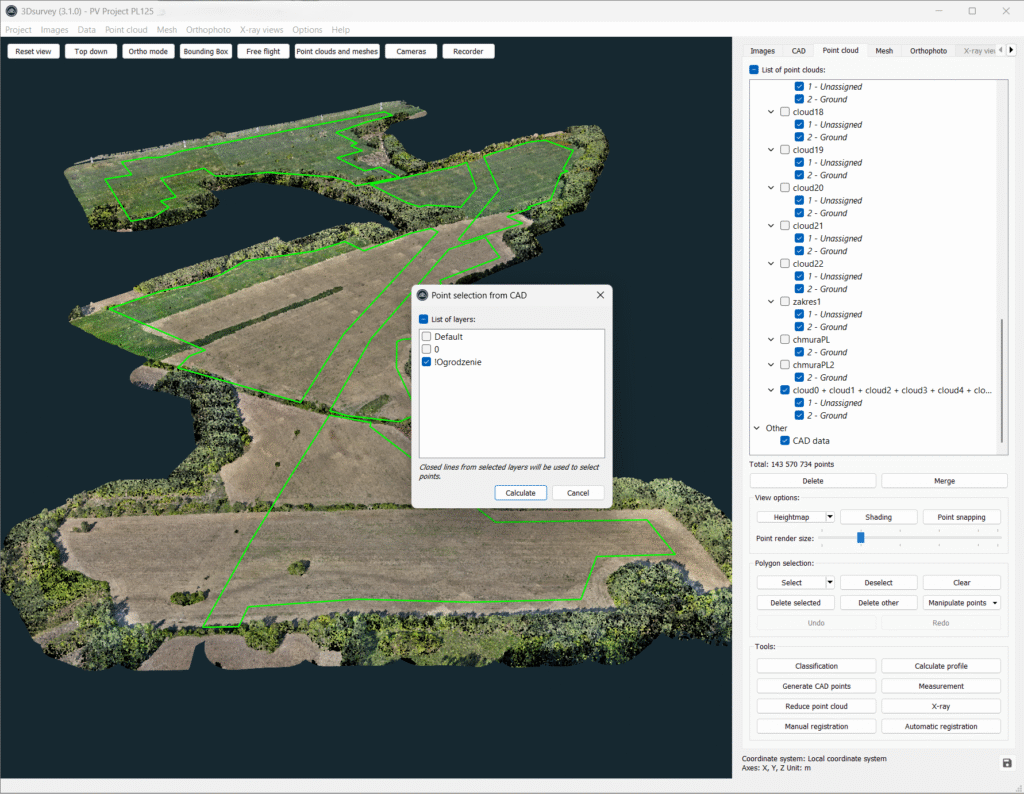Image resolution: width=1024 pixels, height=794 pixels.
Task: Click the Delete other button
Action: click(x=878, y=603)
